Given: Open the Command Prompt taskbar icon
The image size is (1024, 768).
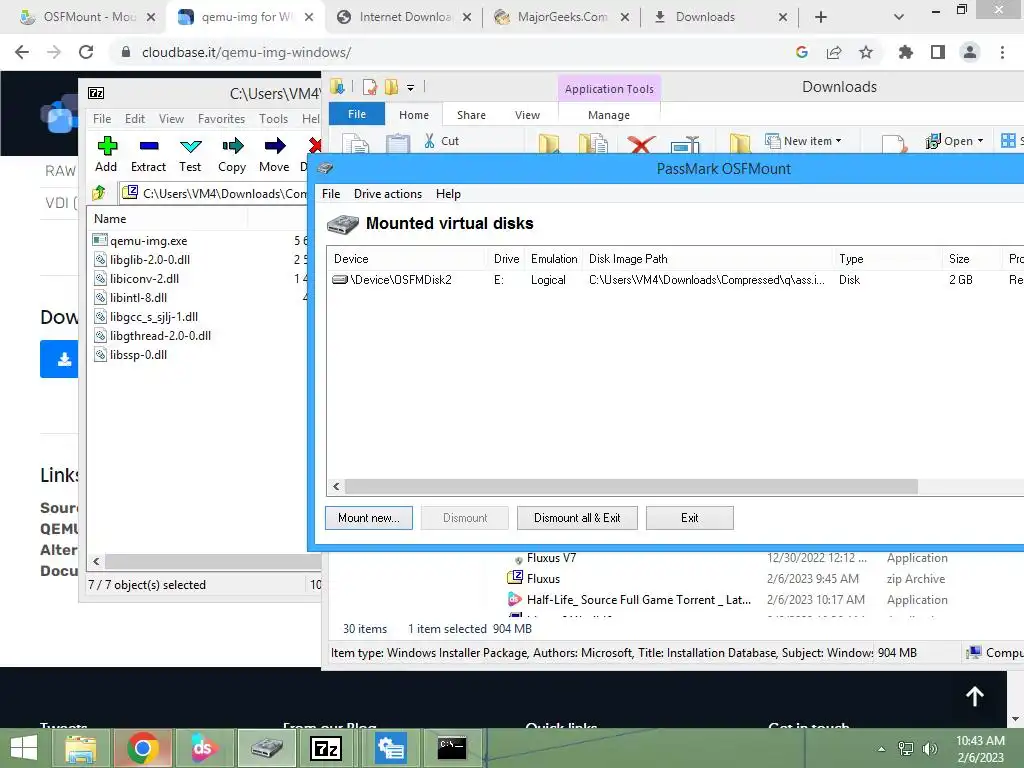Looking at the screenshot, I should [451, 748].
